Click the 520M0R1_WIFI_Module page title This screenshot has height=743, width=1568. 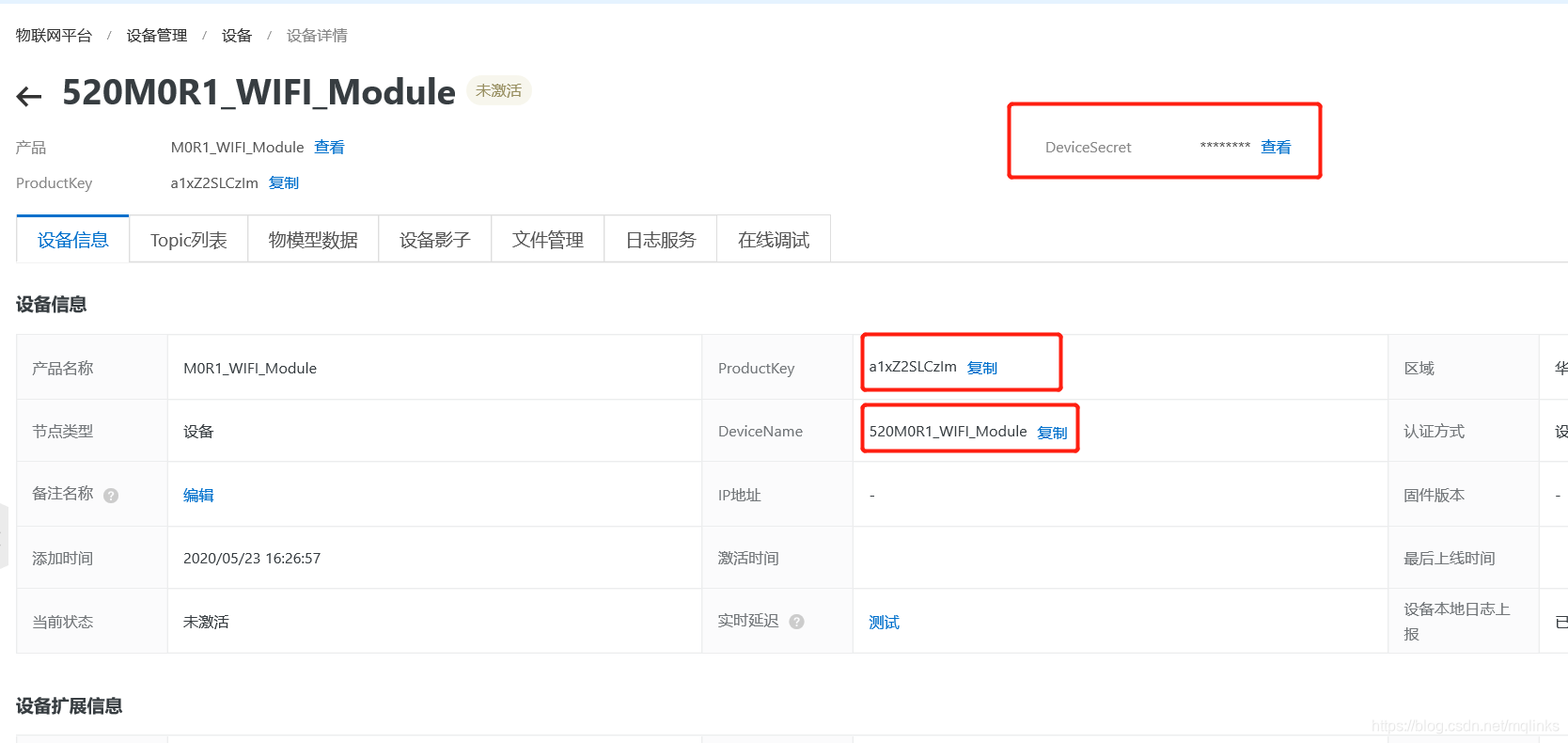click(x=259, y=92)
